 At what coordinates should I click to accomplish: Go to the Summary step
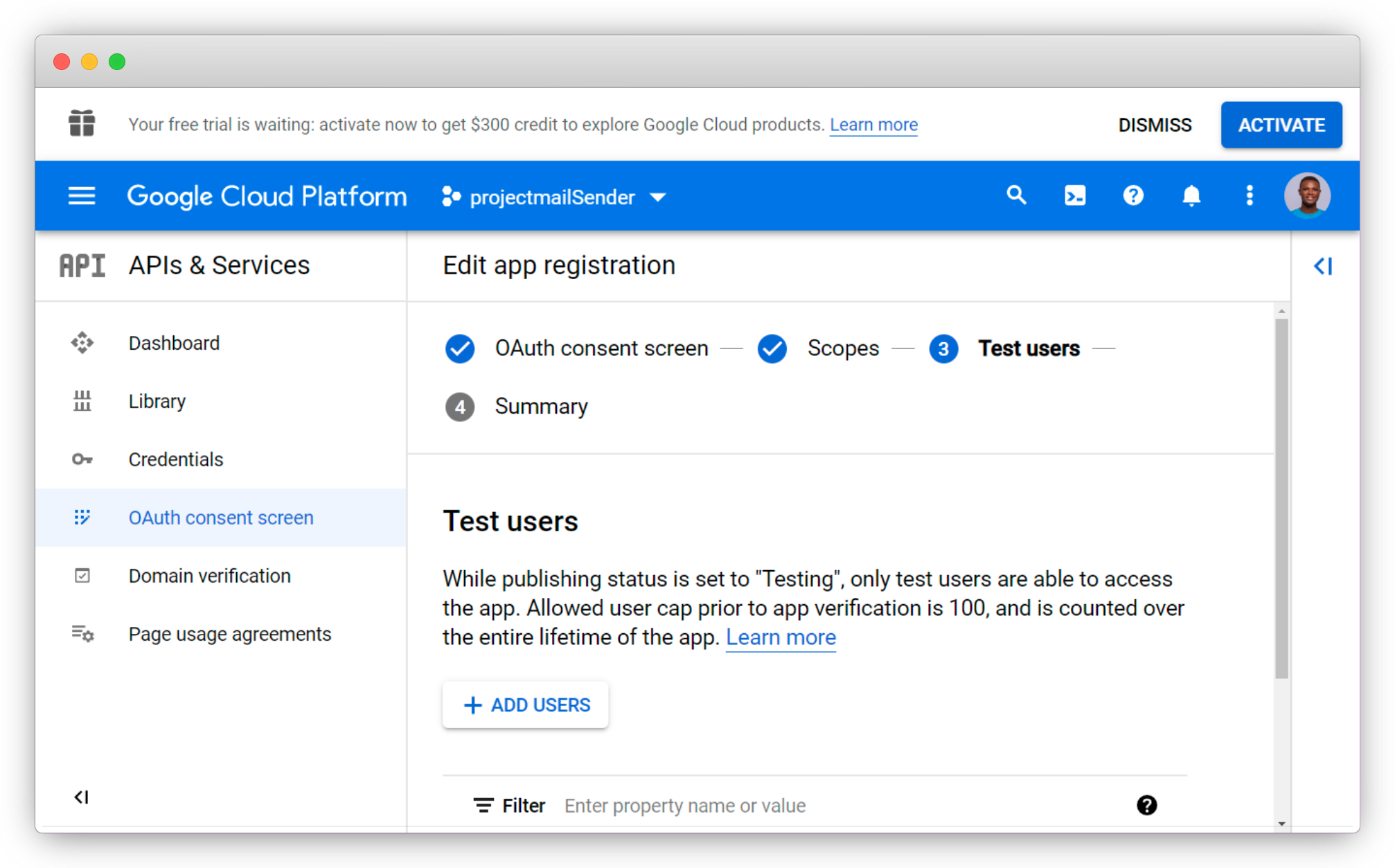pyautogui.click(x=517, y=407)
